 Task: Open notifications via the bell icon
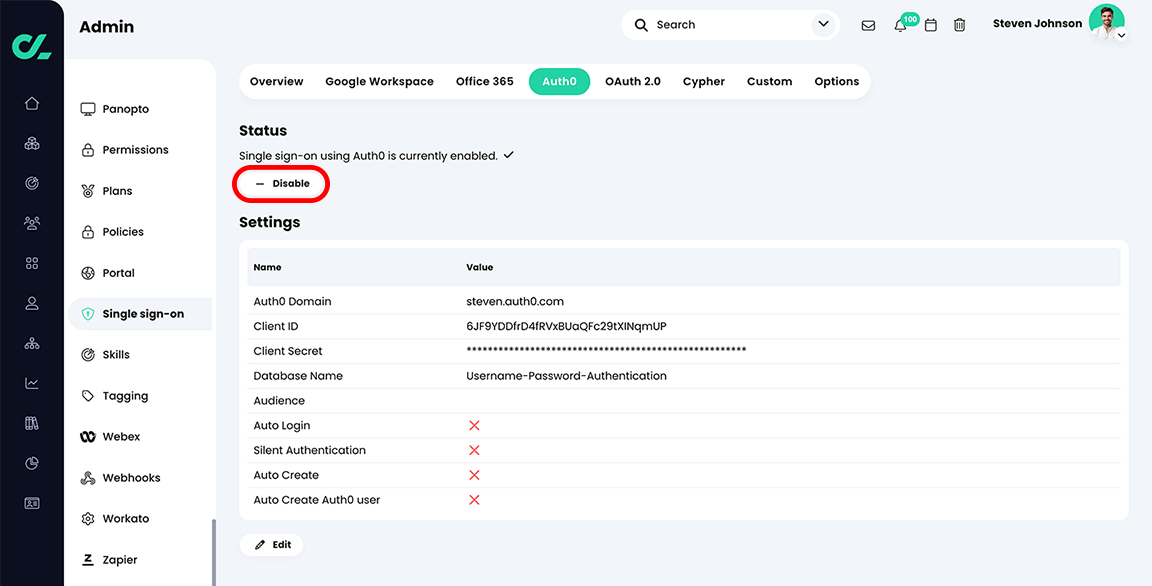pyautogui.click(x=899, y=24)
